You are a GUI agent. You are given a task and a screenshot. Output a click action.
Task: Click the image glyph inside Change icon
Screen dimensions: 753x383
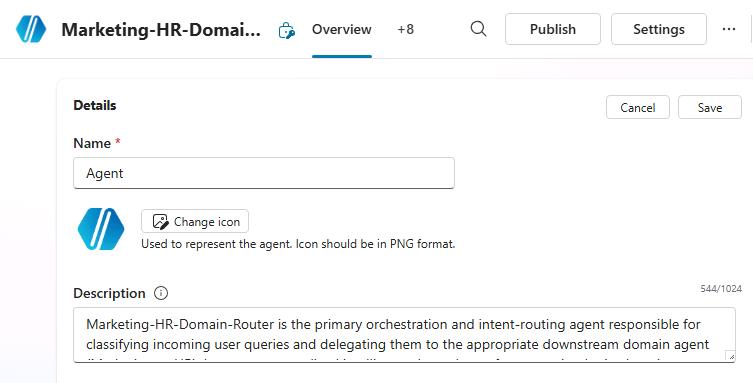click(160, 222)
